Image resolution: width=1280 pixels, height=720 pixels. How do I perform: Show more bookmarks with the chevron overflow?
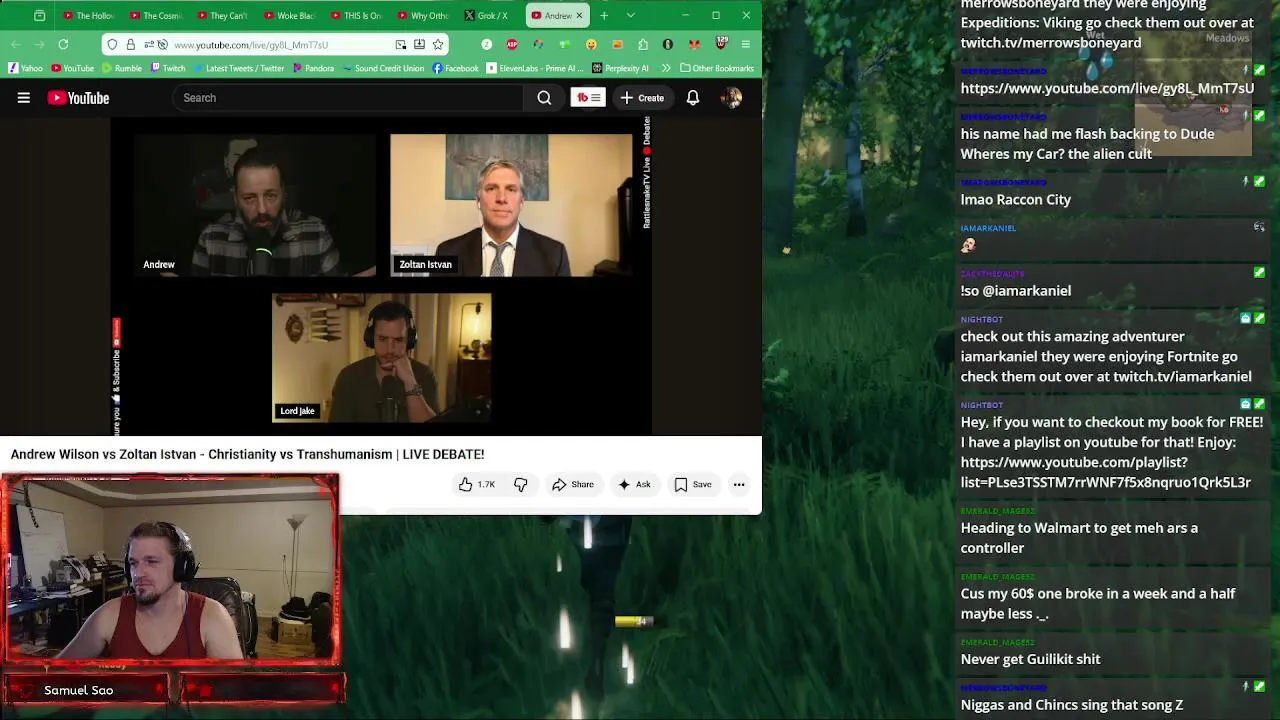click(668, 68)
